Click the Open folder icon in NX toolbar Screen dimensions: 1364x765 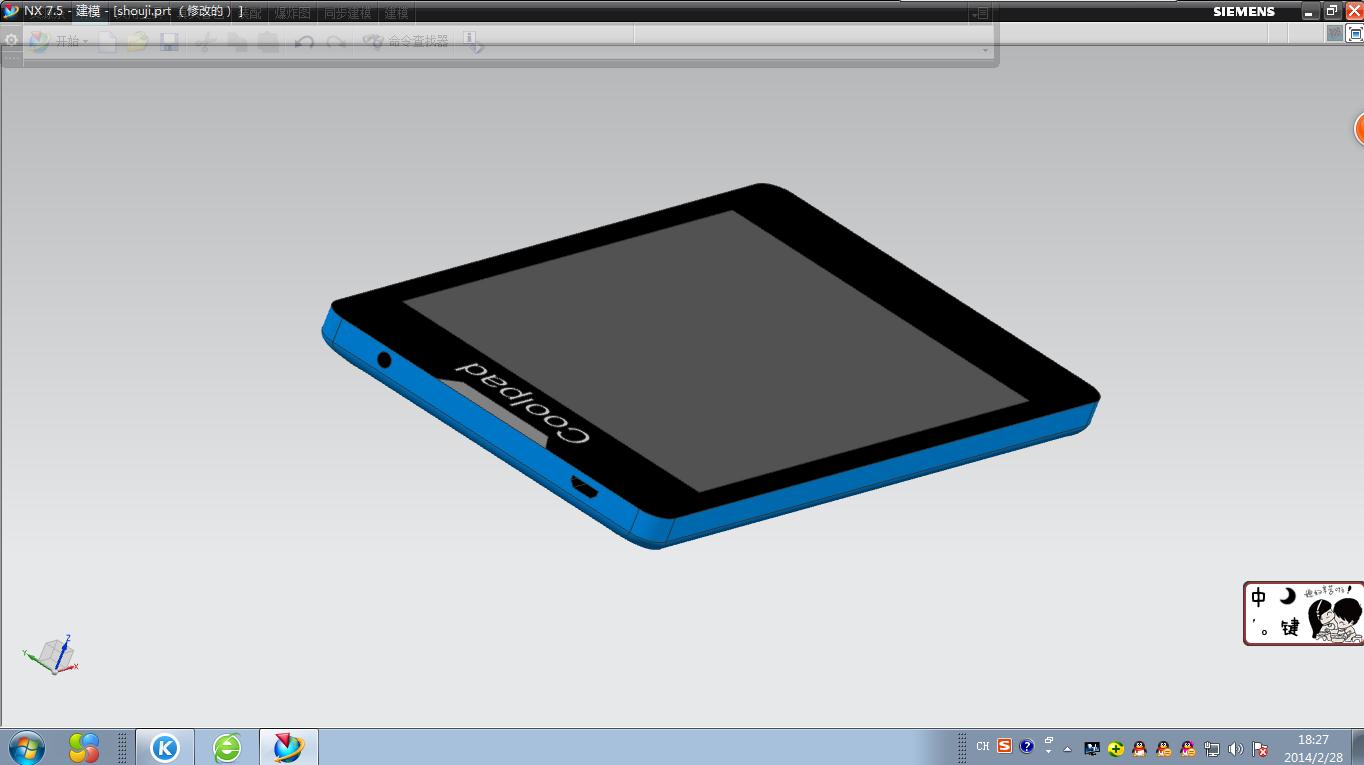tap(137, 42)
